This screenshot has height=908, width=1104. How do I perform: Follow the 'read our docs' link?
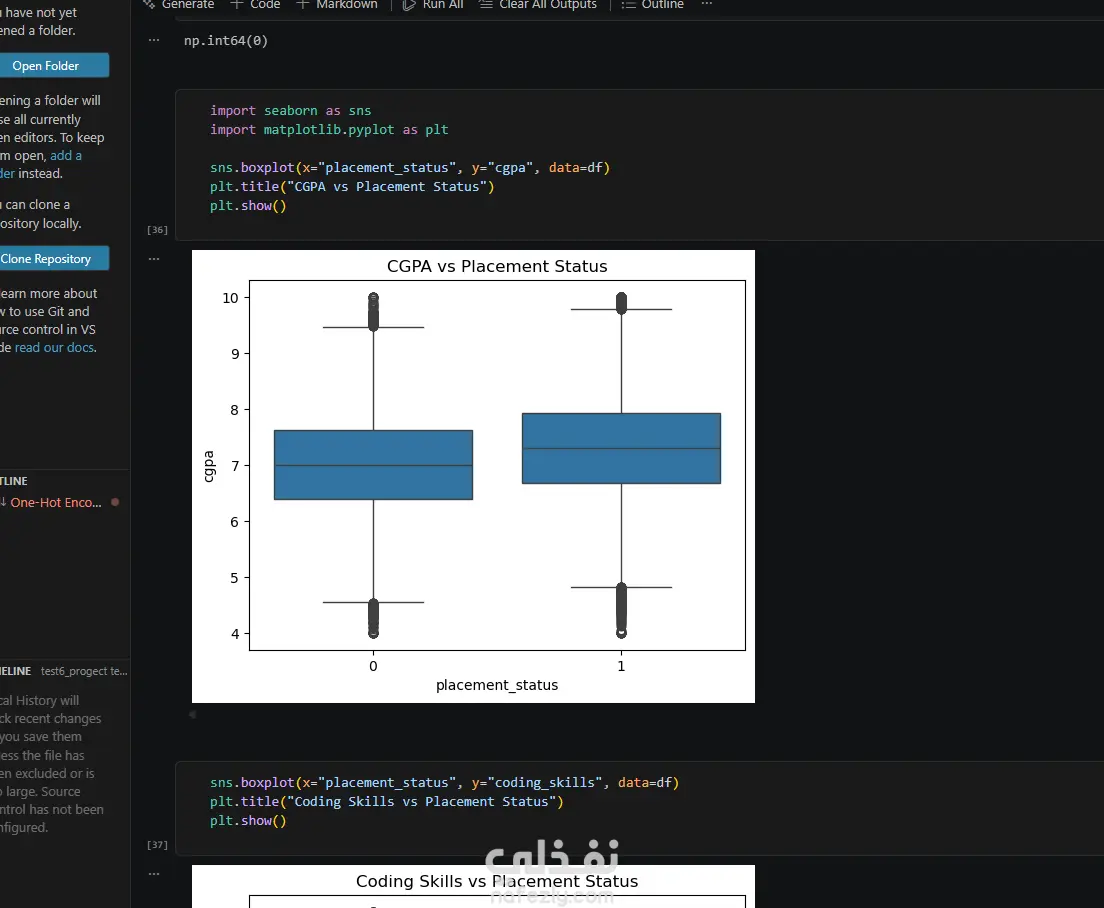click(55, 348)
